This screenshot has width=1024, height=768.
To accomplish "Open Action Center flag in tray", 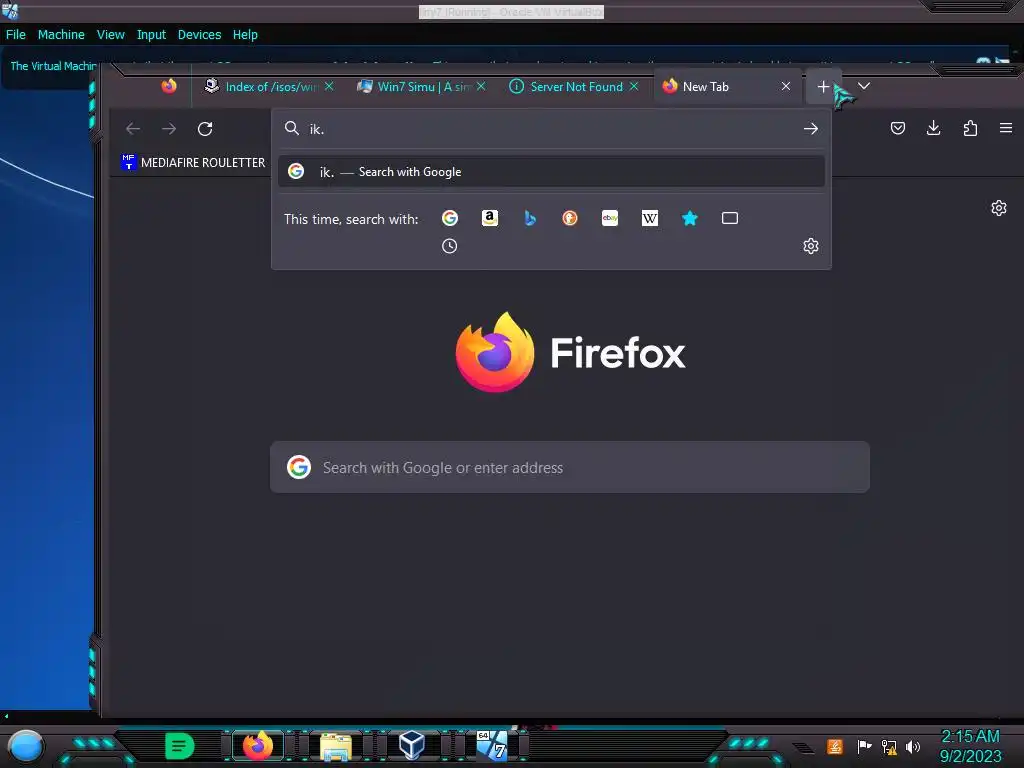I will [864, 746].
